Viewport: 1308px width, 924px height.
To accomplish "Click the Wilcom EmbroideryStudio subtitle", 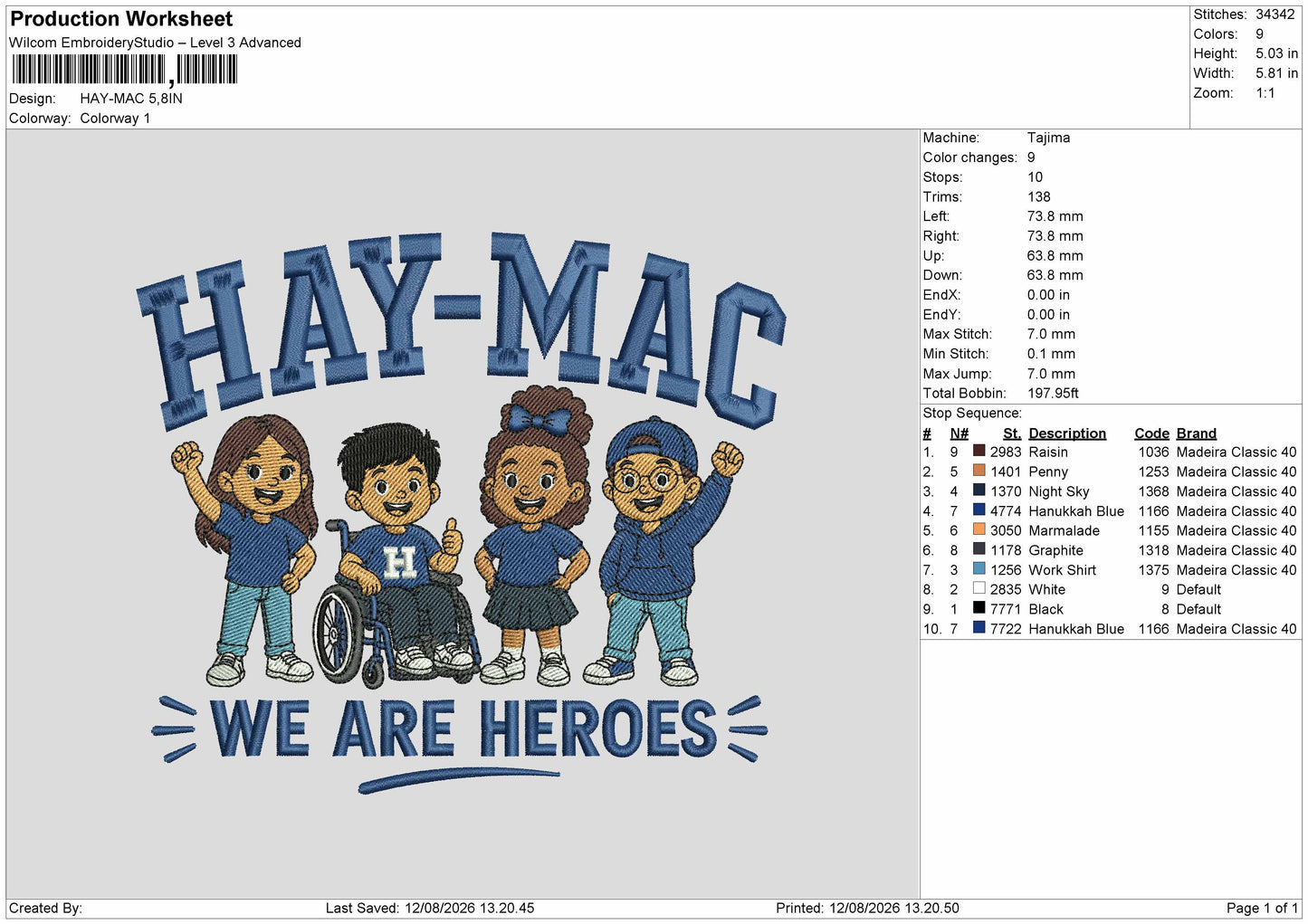I will (155, 43).
